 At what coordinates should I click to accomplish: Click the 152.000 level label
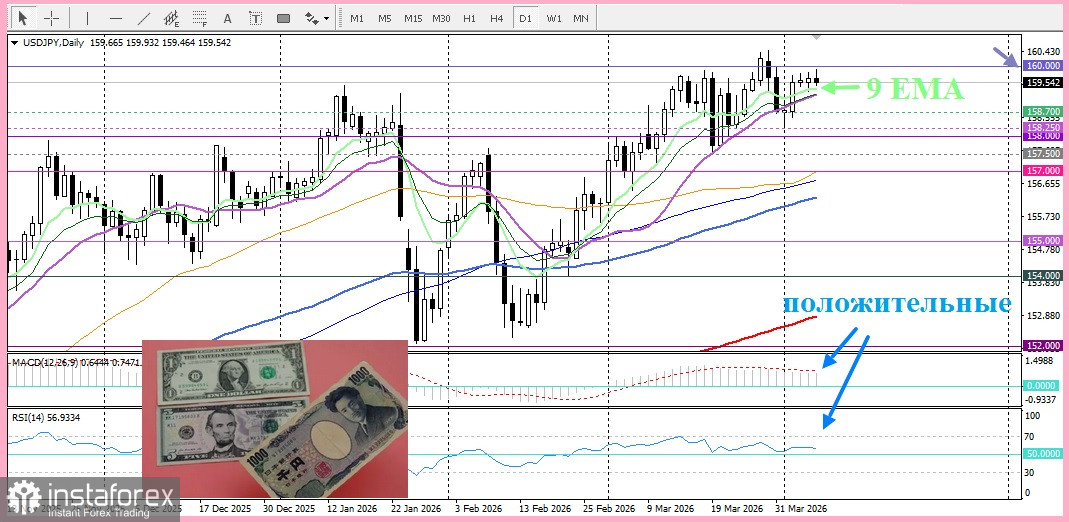pyautogui.click(x=1043, y=345)
